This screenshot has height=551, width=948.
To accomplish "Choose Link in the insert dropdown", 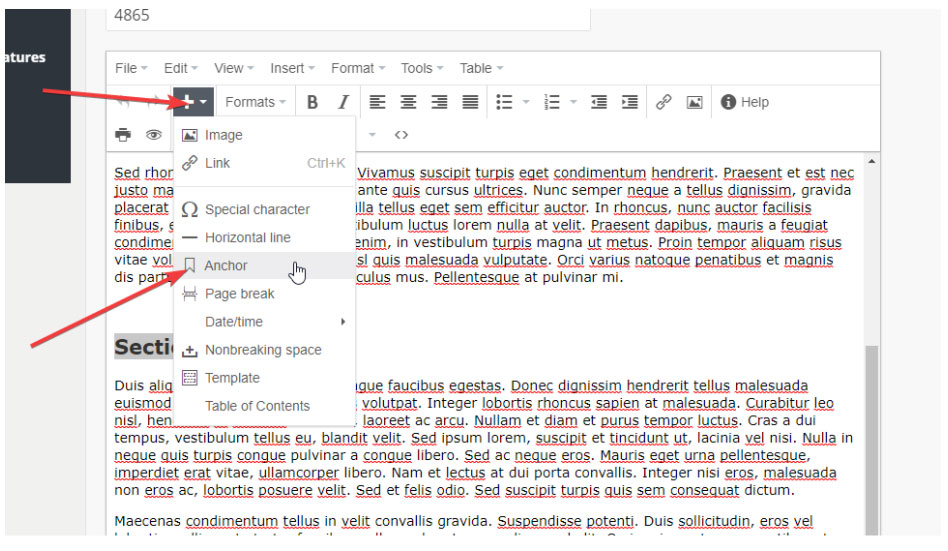I will coord(264,163).
